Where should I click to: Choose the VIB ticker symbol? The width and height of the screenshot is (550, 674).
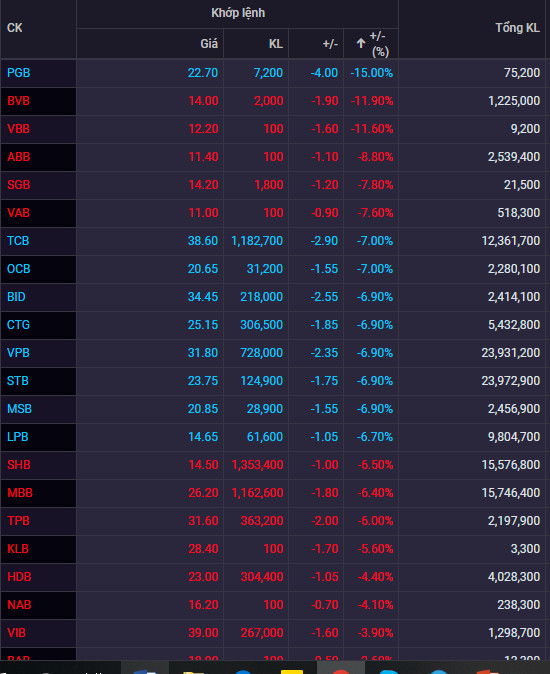[16, 633]
